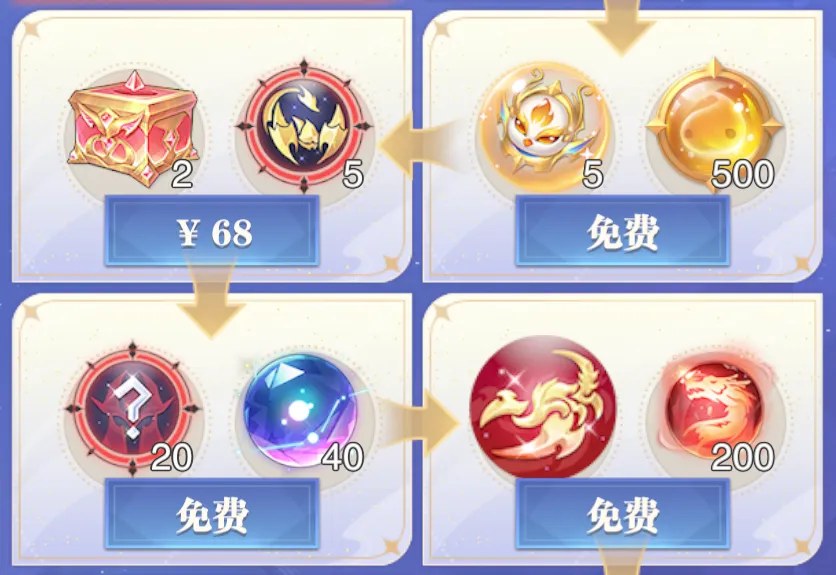Tap the 500 quantity on the coin orb
836x575 pixels.
(742, 174)
